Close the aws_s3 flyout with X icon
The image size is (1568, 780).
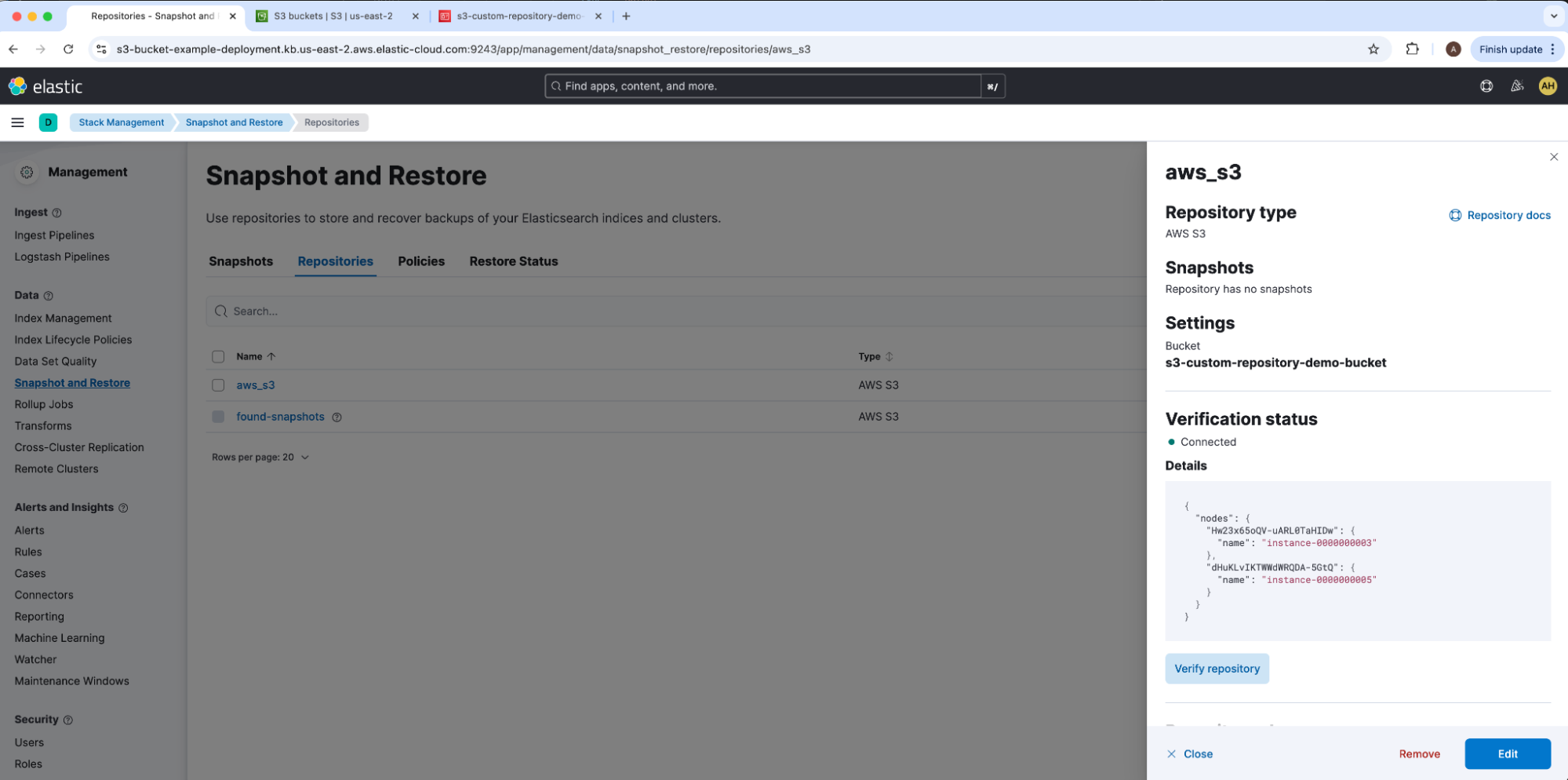coord(1553,157)
